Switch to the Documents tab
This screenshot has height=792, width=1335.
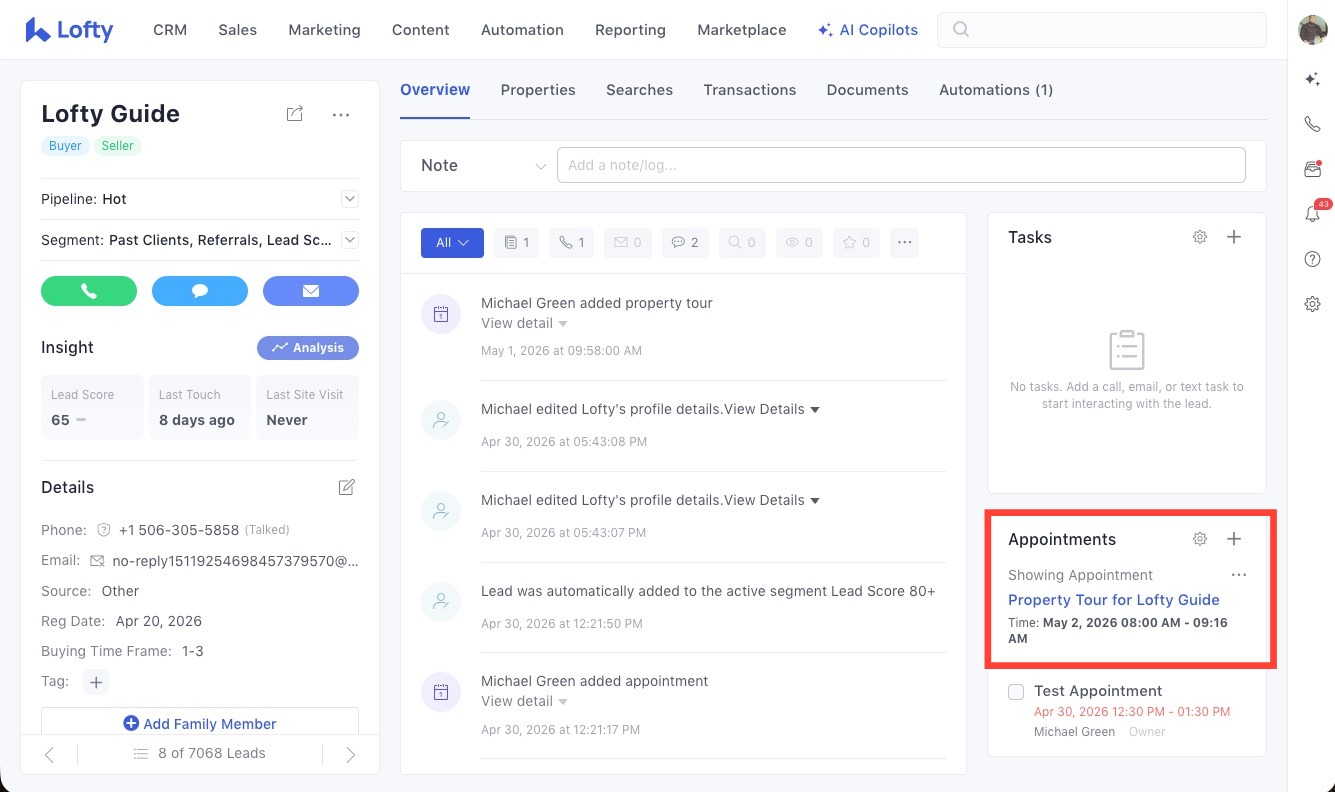[868, 90]
